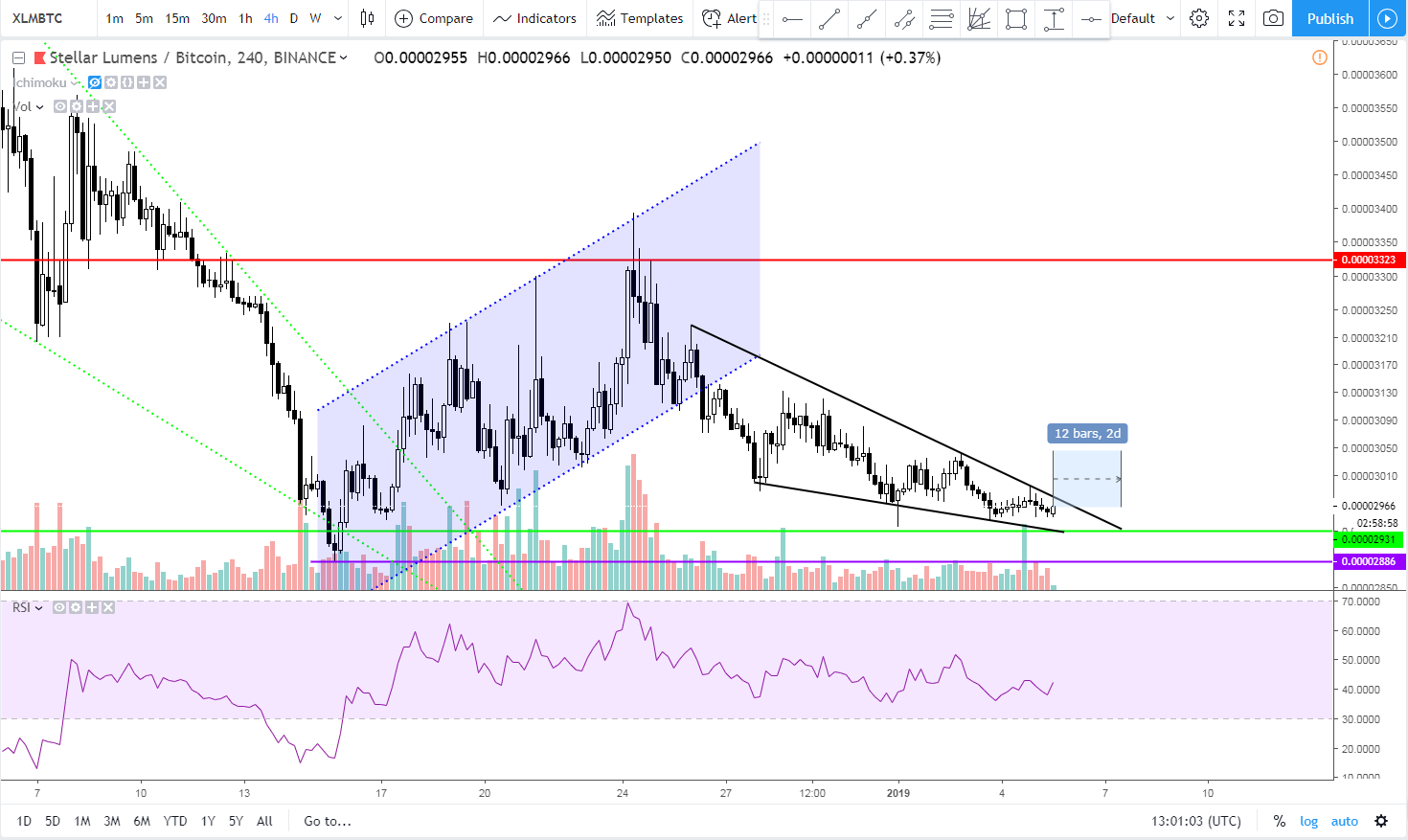The width and height of the screenshot is (1408, 840).
Task: Open Ichimoku indicator settings gear
Action: pos(111,82)
